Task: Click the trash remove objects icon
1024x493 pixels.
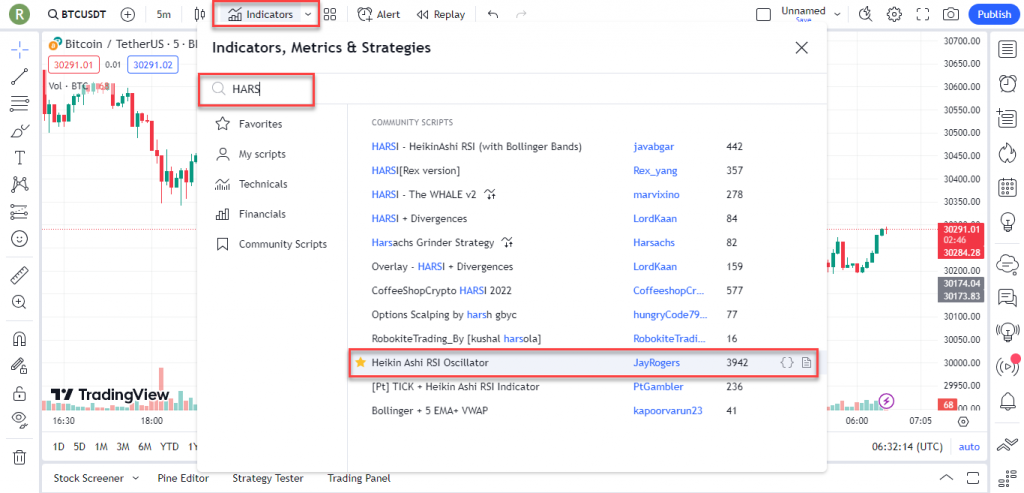Action: click(x=19, y=457)
